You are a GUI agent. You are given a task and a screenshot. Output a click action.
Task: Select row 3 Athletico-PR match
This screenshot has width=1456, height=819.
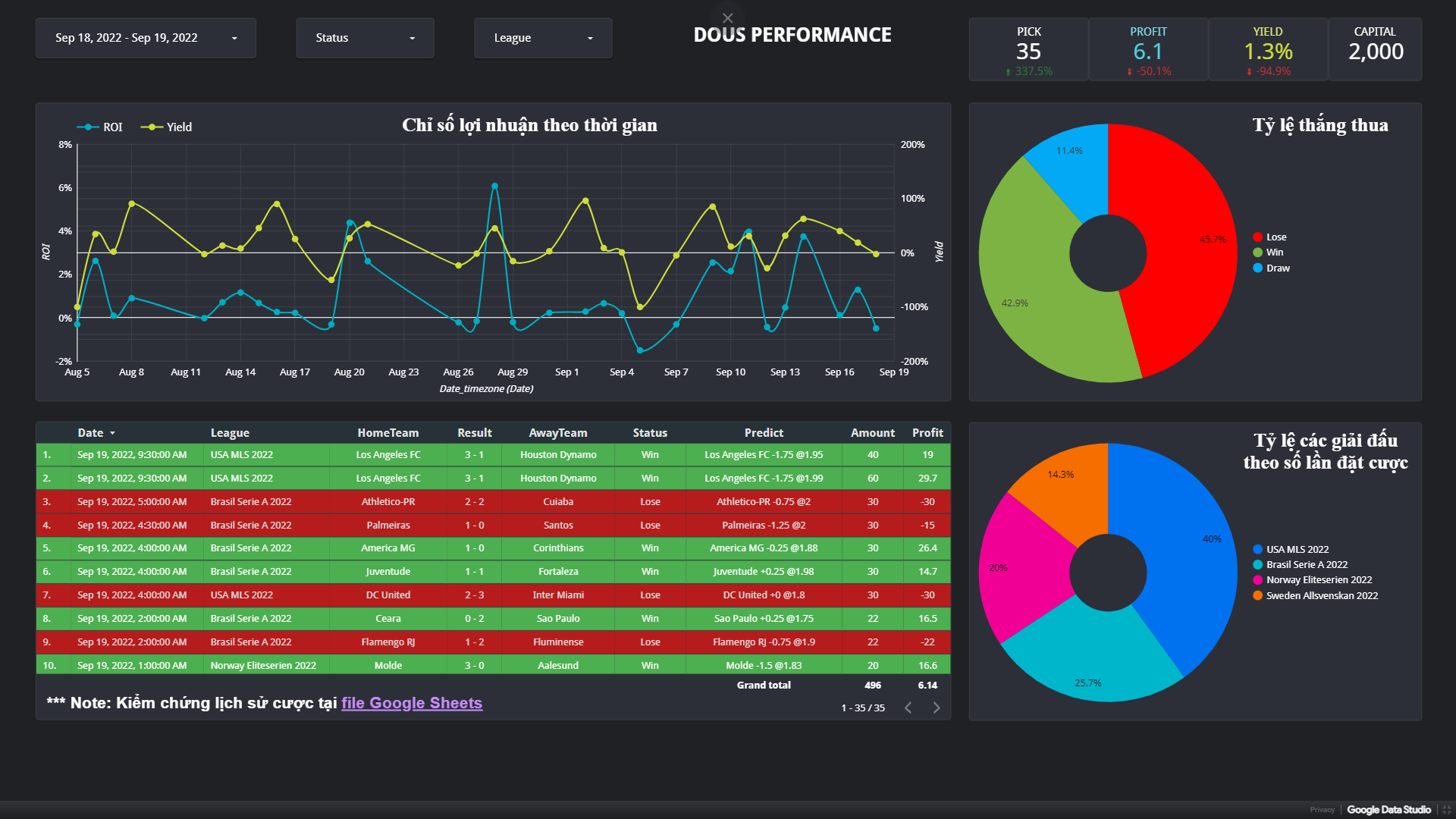[388, 502]
